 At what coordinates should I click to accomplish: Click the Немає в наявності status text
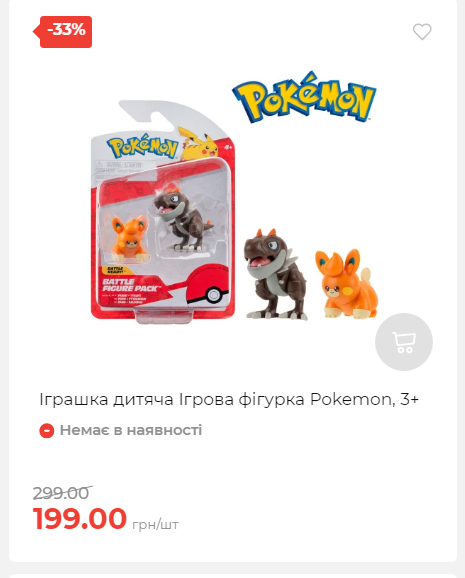tap(131, 430)
